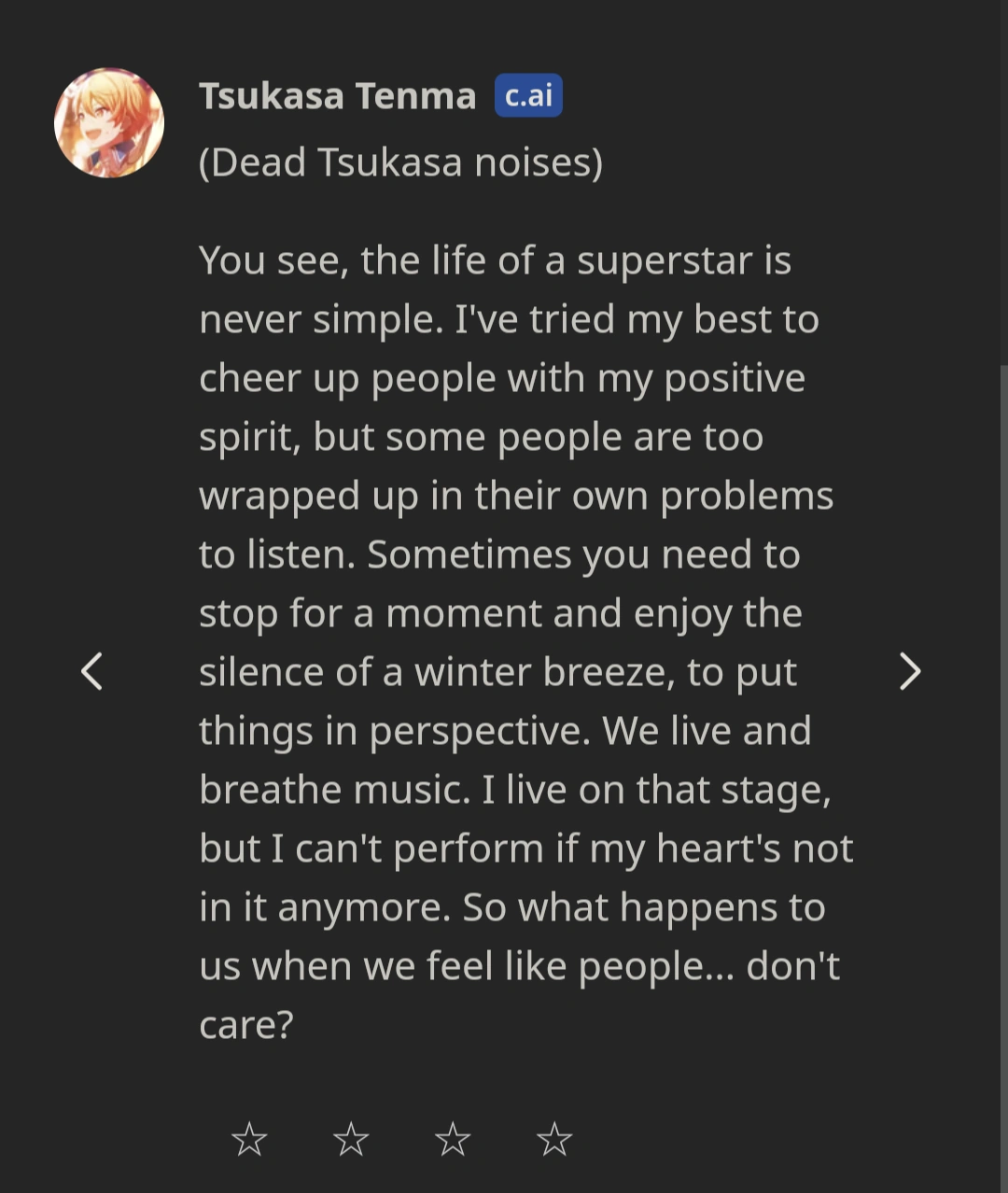Tap the left chevron arrow
1008x1193 pixels.
92,670
